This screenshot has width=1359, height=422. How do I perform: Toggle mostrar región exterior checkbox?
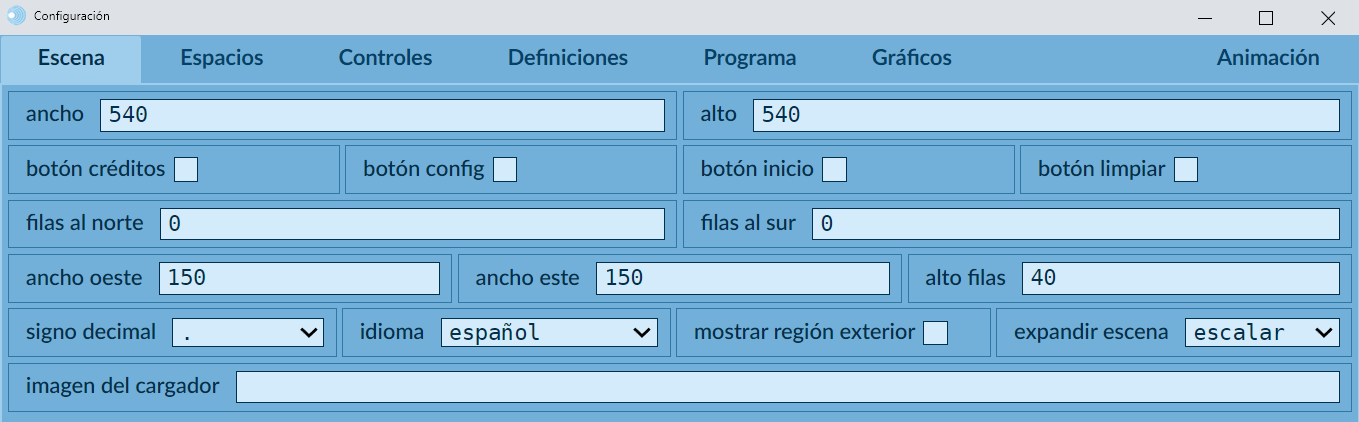click(x=936, y=333)
